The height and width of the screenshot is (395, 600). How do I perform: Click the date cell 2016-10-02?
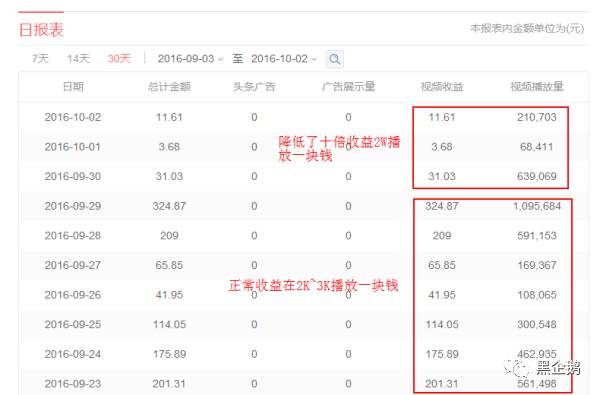coord(73,117)
